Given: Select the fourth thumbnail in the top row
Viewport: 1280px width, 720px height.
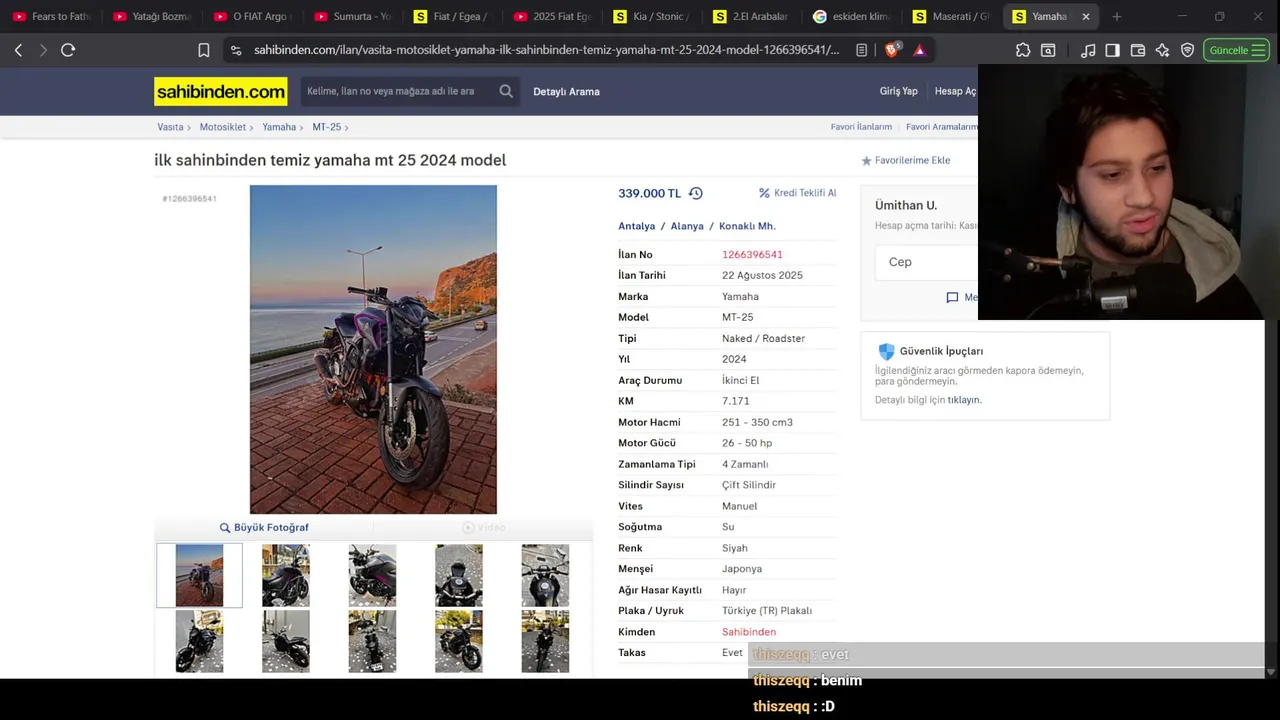Looking at the screenshot, I should click(x=459, y=575).
